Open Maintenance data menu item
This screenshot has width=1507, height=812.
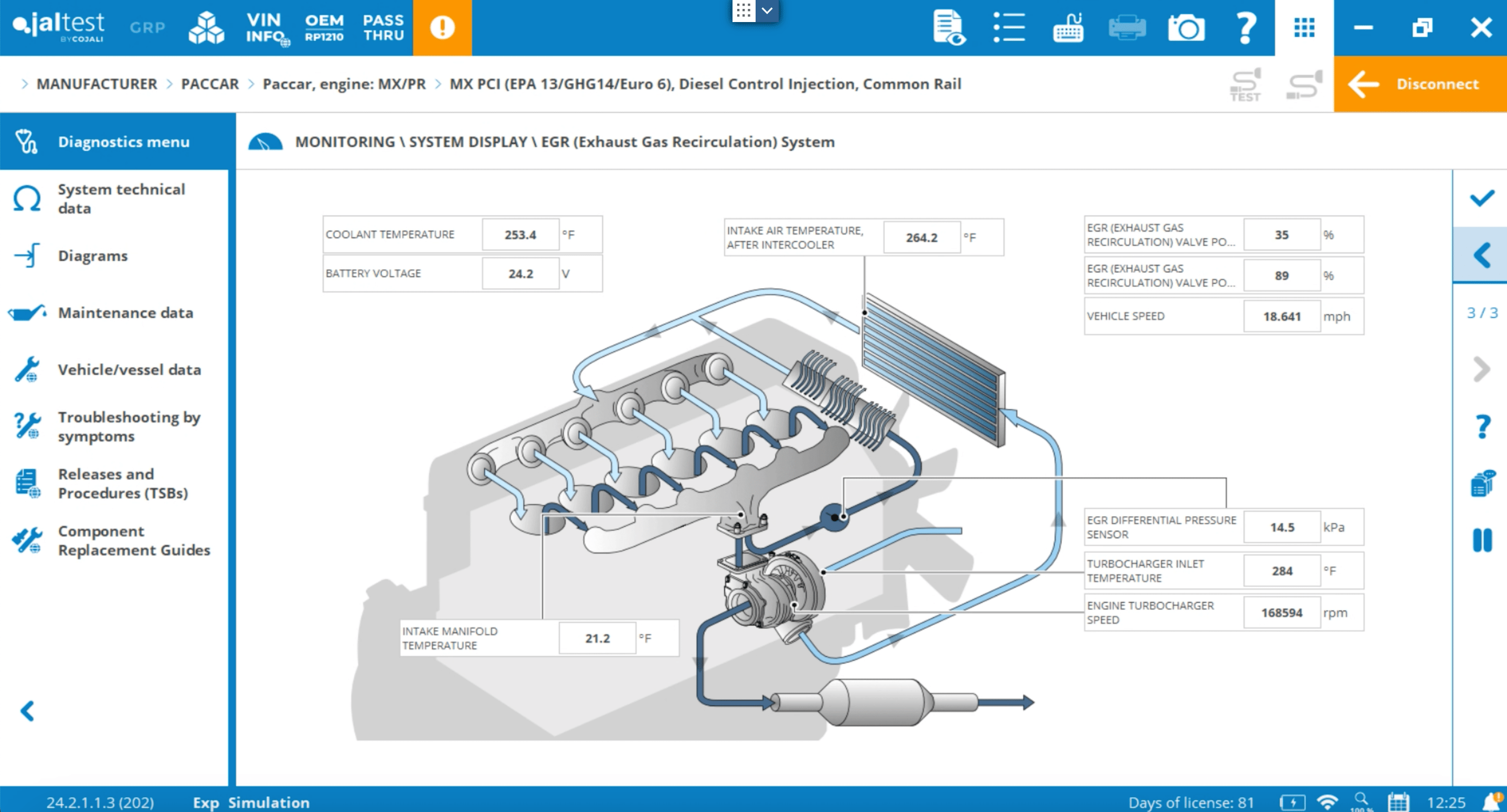point(125,313)
